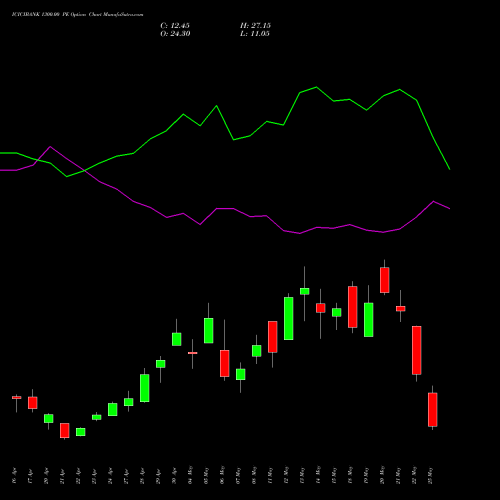Click the 25 May date label
500x500 pixels.
[430, 475]
